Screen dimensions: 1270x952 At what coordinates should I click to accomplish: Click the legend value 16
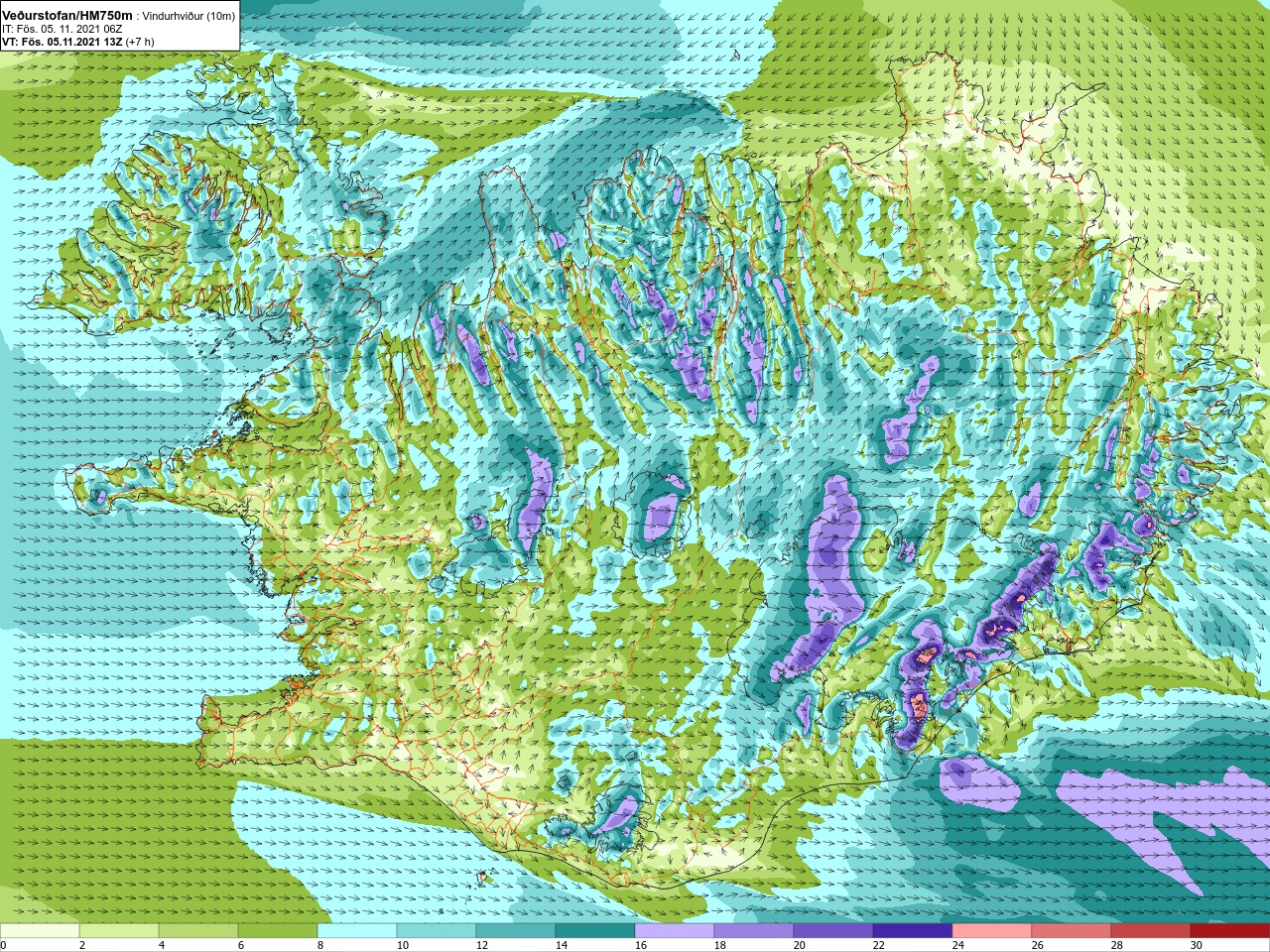coord(640,945)
